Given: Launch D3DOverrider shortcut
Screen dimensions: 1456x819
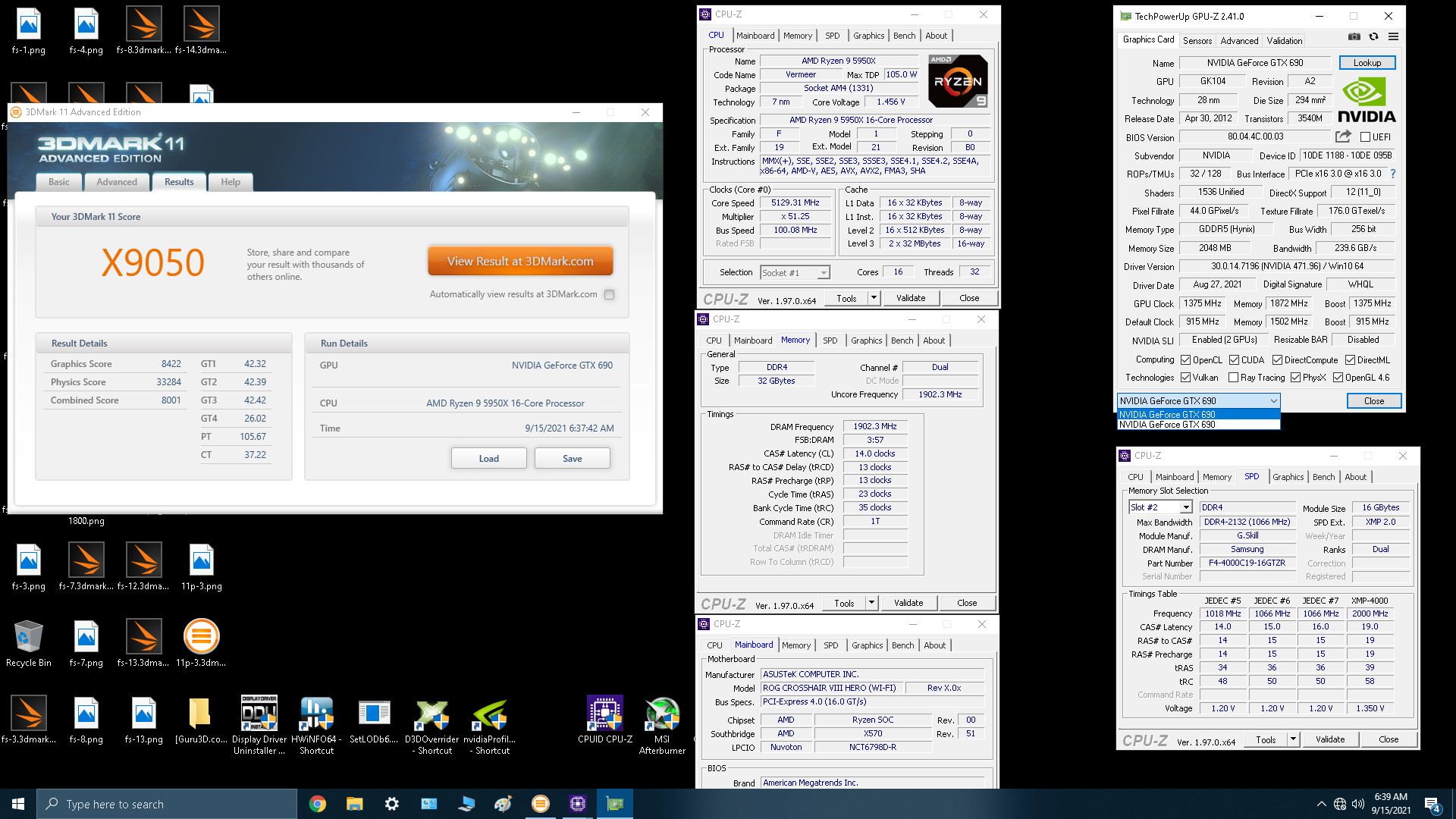Looking at the screenshot, I should (431, 725).
